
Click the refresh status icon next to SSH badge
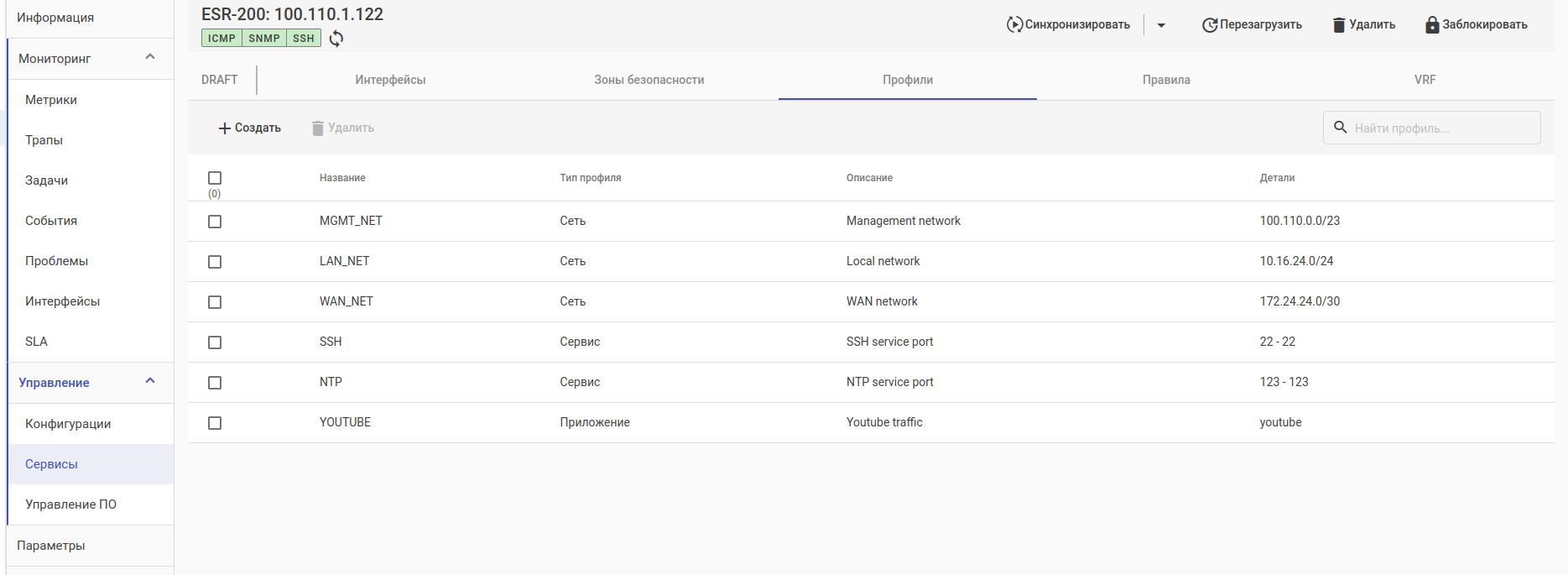[336, 39]
